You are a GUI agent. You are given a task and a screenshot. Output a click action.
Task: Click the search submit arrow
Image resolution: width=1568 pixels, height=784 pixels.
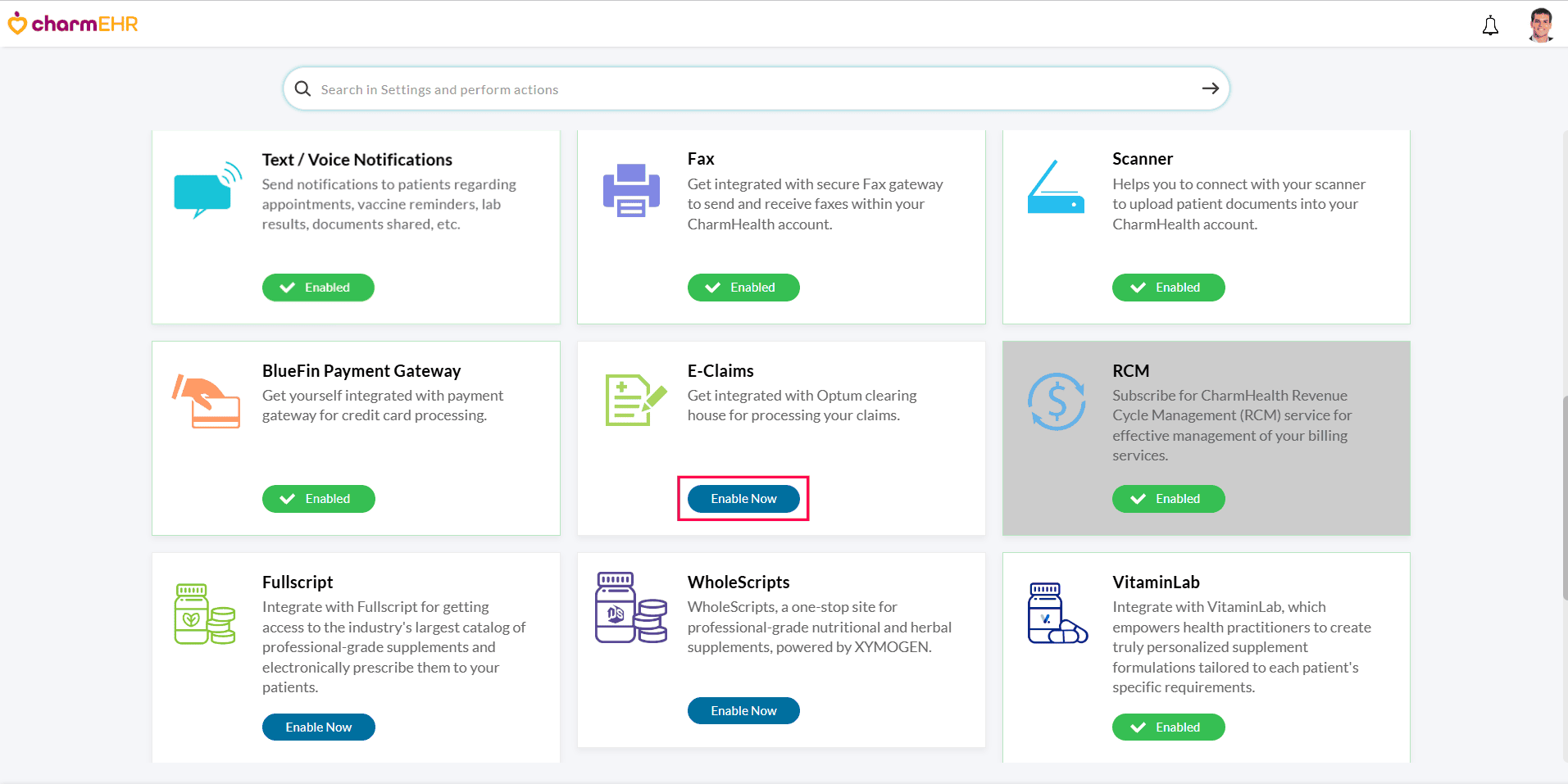point(1210,88)
